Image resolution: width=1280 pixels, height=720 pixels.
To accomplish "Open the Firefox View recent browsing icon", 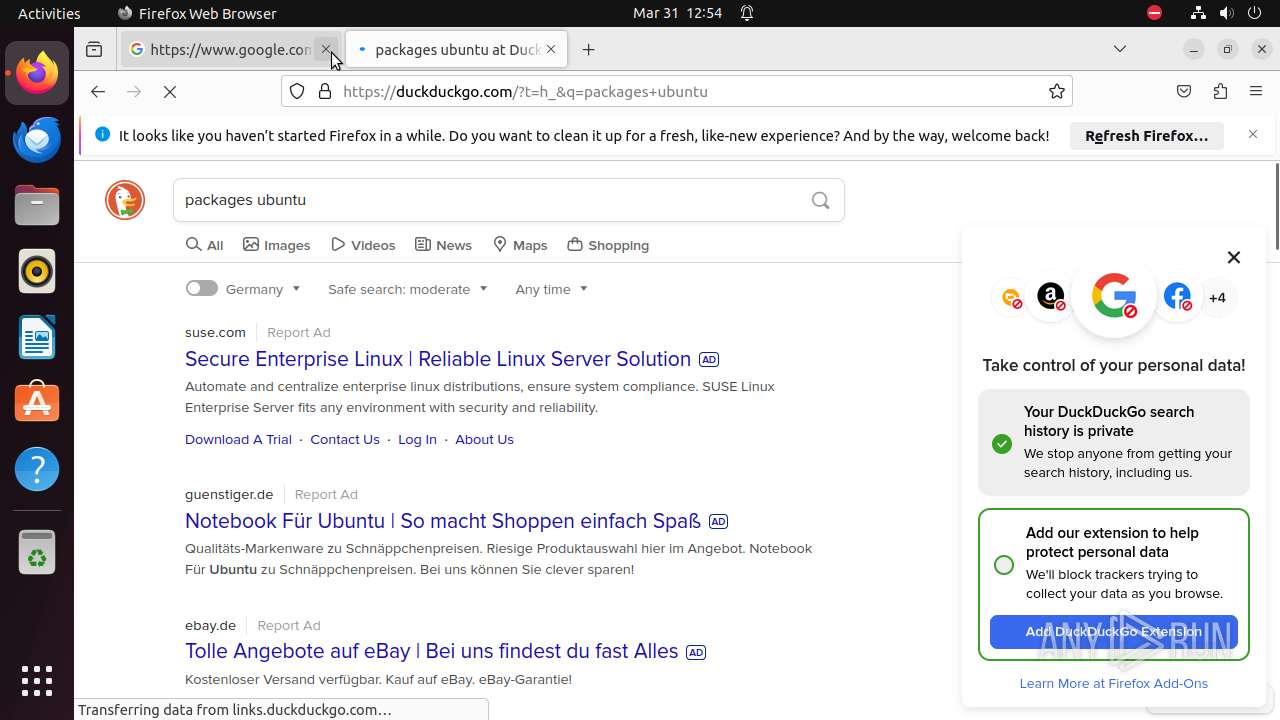I will click(x=94, y=49).
